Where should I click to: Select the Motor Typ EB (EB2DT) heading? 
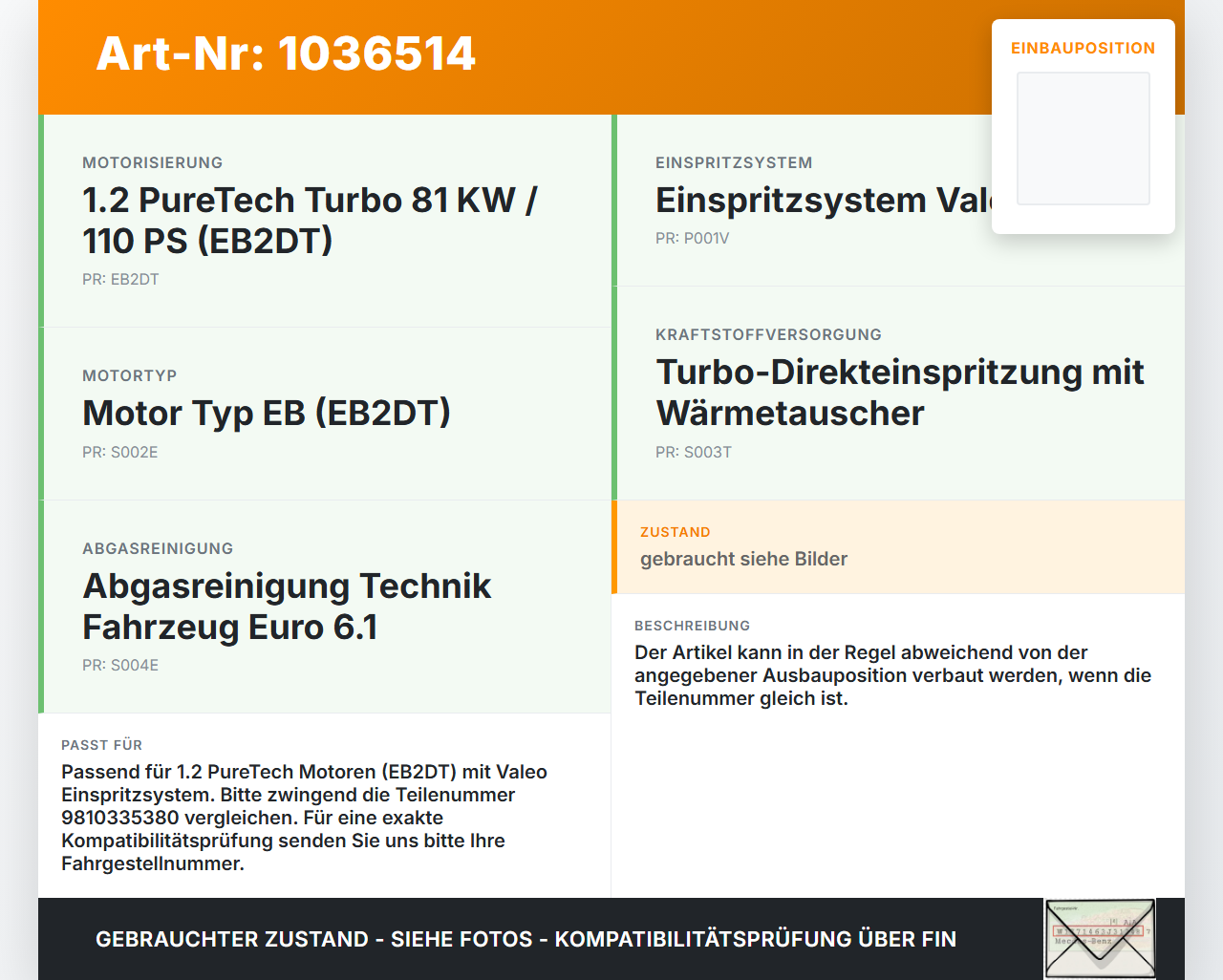[x=267, y=414]
